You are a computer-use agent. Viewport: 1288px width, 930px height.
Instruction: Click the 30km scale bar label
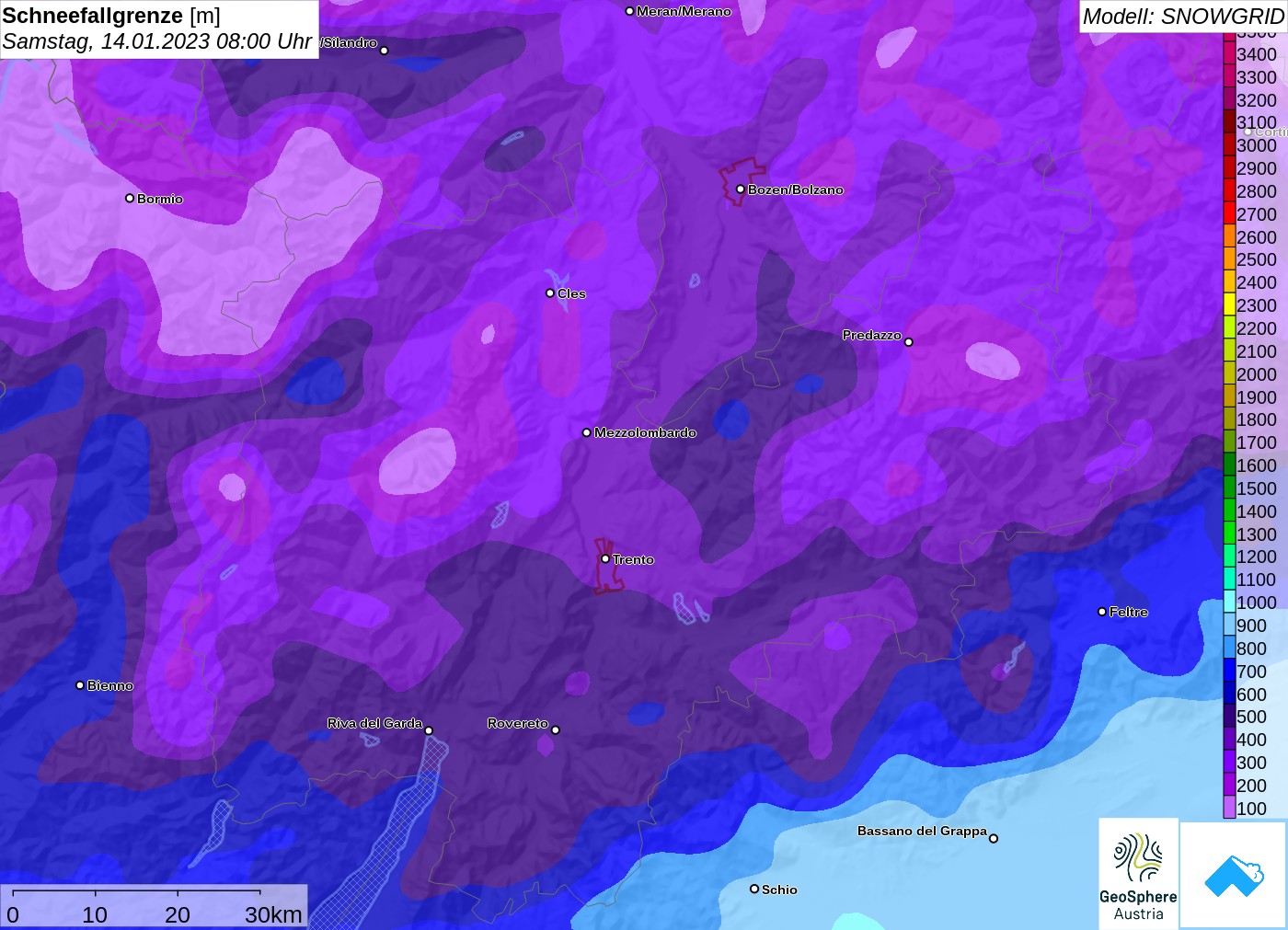click(273, 914)
